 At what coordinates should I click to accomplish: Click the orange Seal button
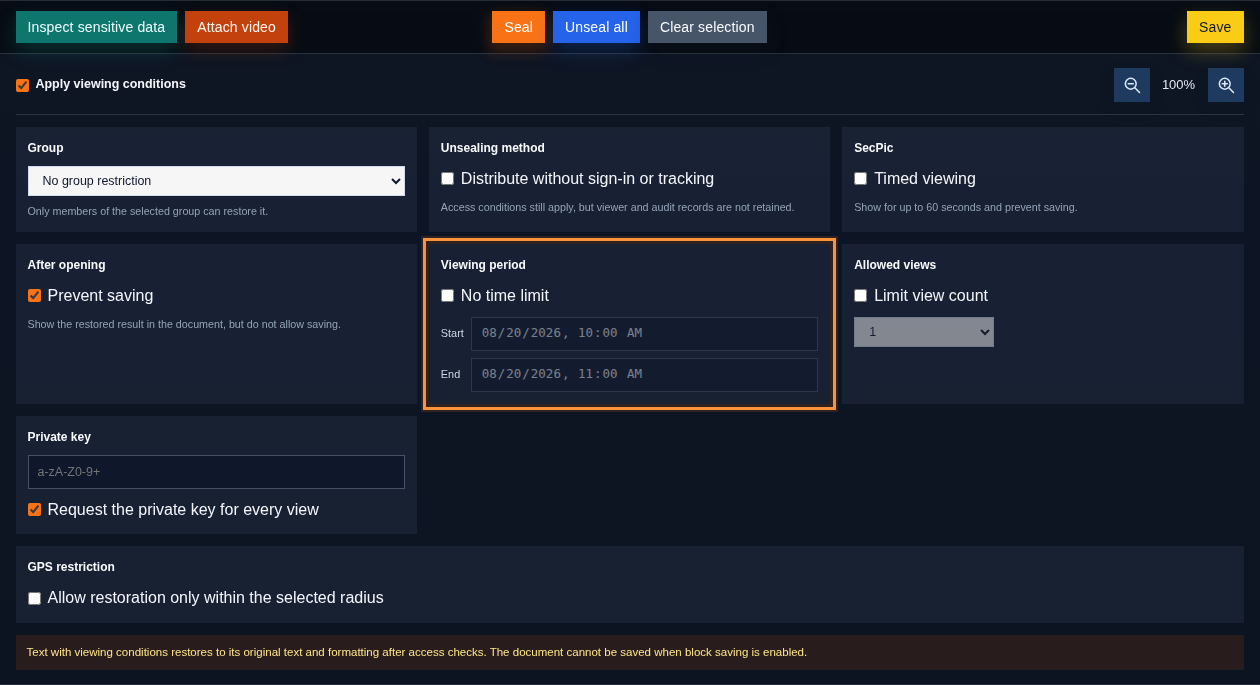coord(518,27)
